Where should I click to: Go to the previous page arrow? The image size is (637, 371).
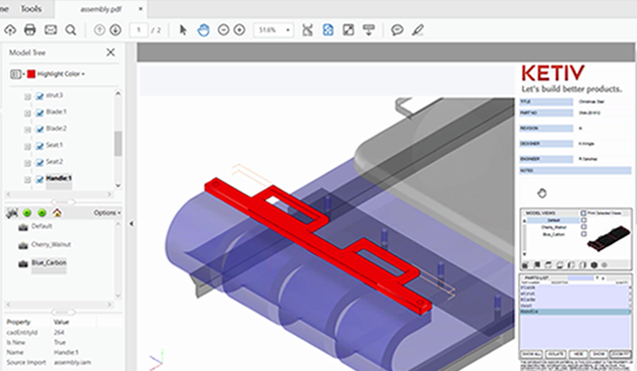[x=100, y=30]
